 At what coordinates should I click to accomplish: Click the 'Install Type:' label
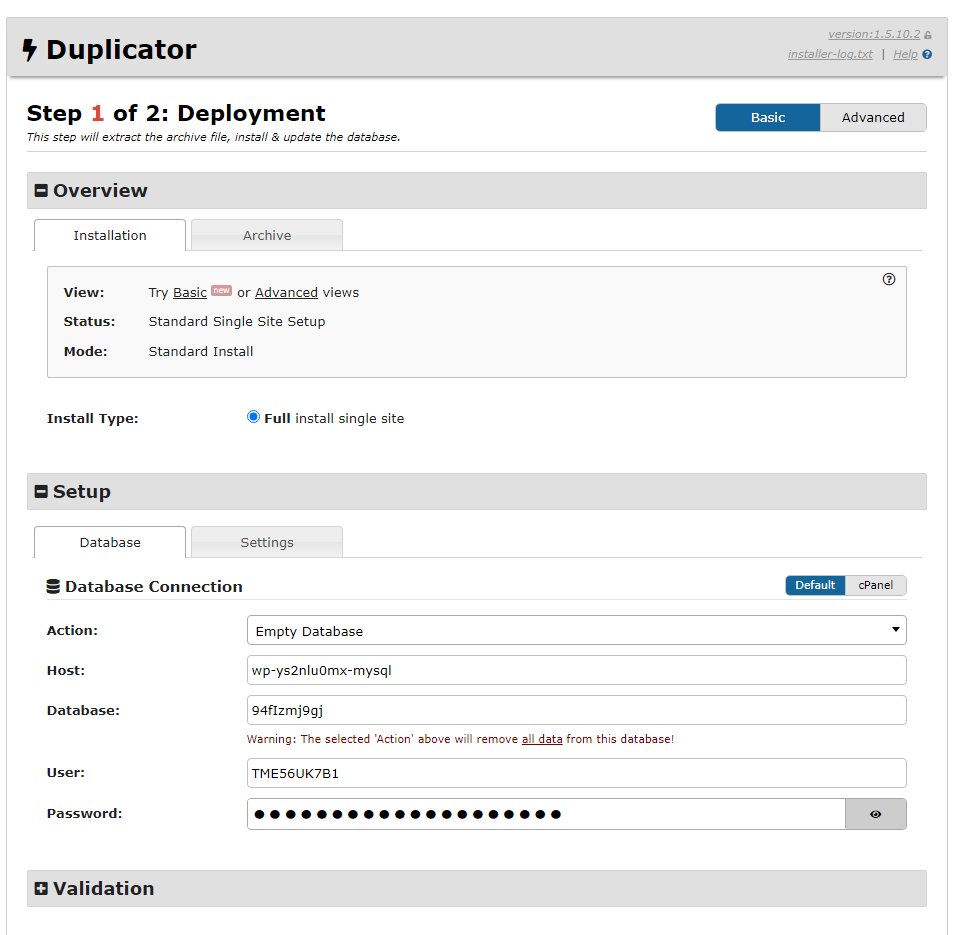click(x=92, y=418)
